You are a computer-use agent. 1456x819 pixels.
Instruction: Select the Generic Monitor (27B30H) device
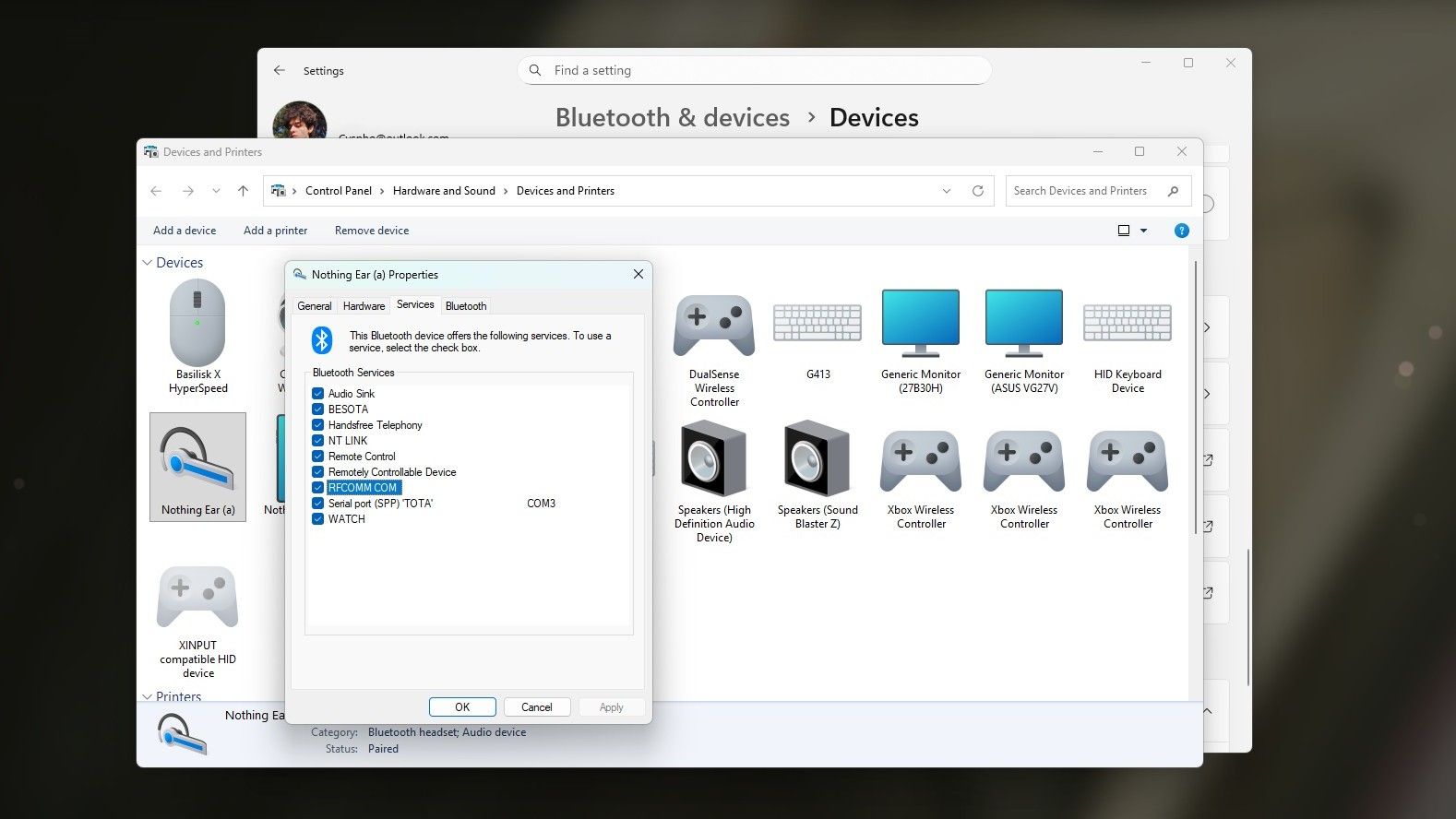tap(921, 341)
